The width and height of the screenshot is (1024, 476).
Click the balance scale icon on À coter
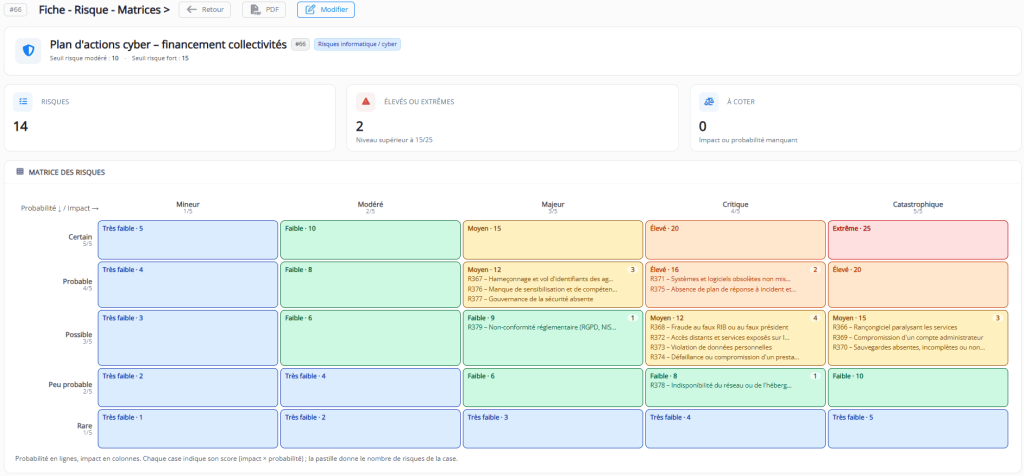tap(709, 101)
